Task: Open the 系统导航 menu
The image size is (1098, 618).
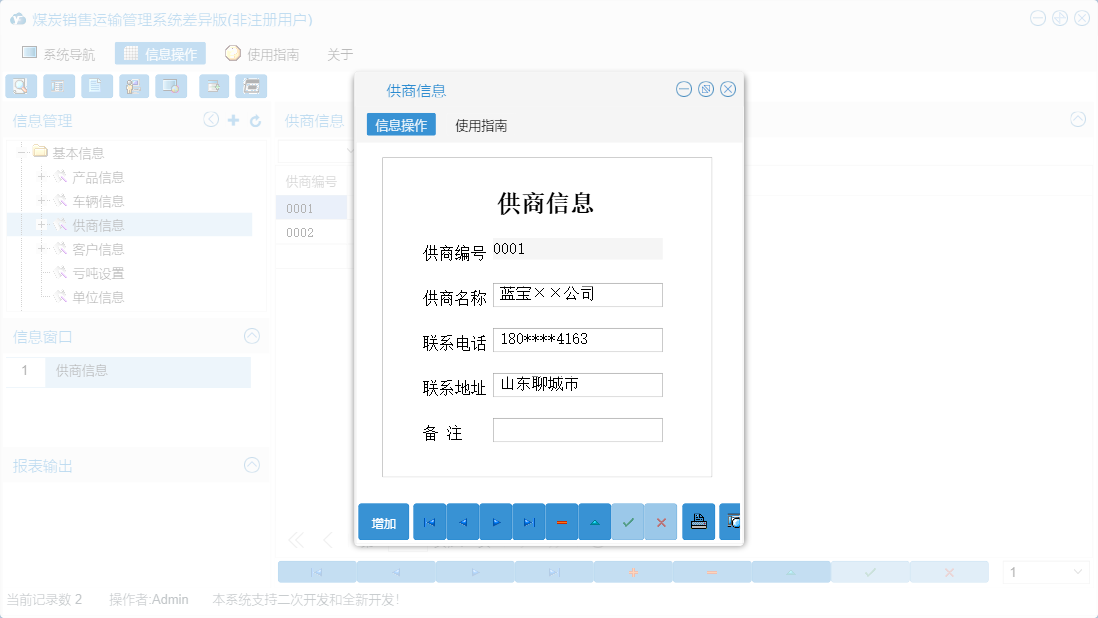Action: point(60,53)
